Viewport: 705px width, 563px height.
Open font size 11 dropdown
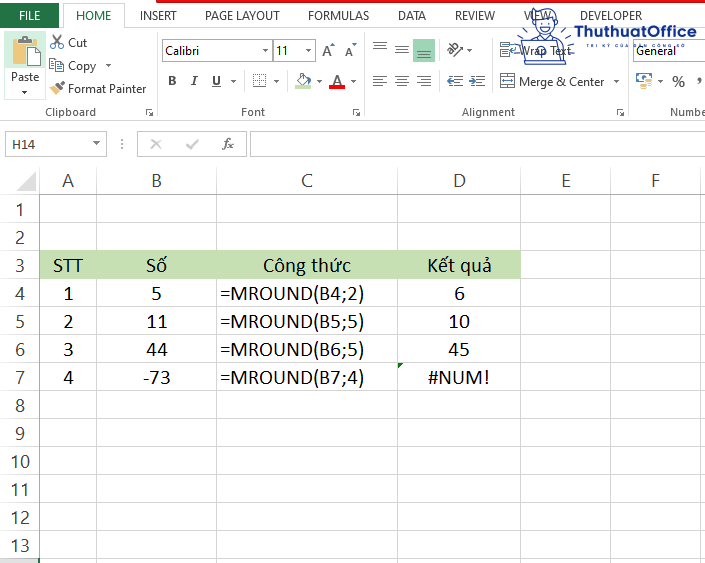pyautogui.click(x=308, y=50)
